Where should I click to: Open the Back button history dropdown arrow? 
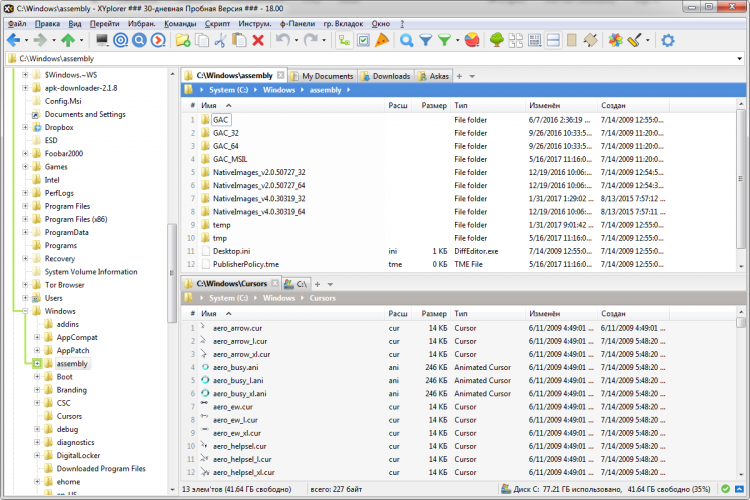click(26, 41)
